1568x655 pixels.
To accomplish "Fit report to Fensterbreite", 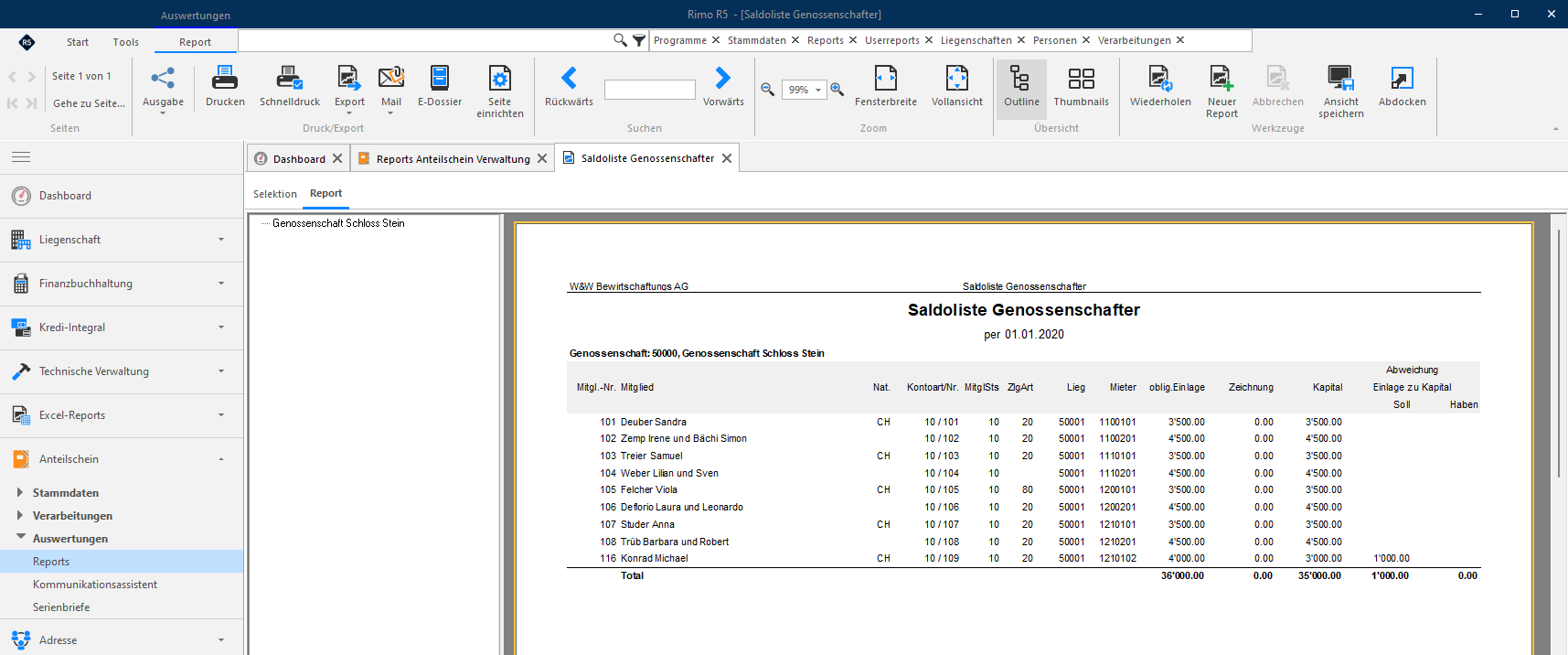I will [x=886, y=87].
